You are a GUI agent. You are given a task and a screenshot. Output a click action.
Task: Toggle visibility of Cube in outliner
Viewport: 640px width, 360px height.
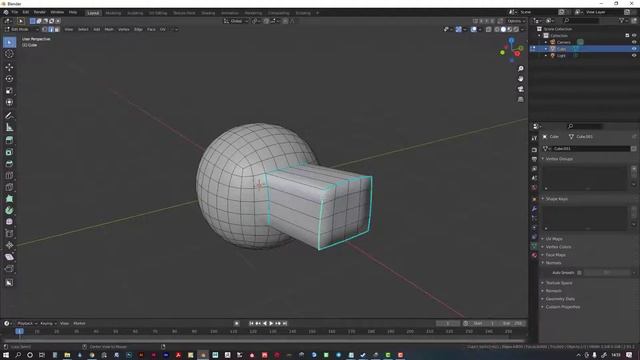pos(634,49)
